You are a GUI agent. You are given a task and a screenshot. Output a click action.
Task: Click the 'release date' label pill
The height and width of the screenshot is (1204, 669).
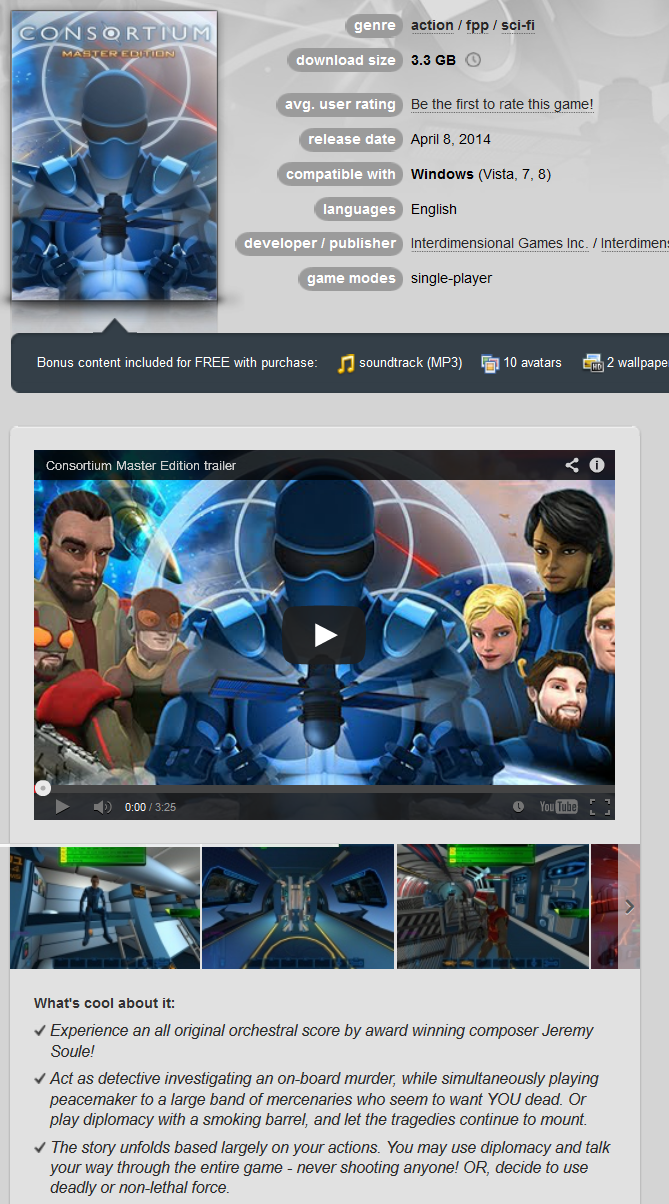coord(351,139)
